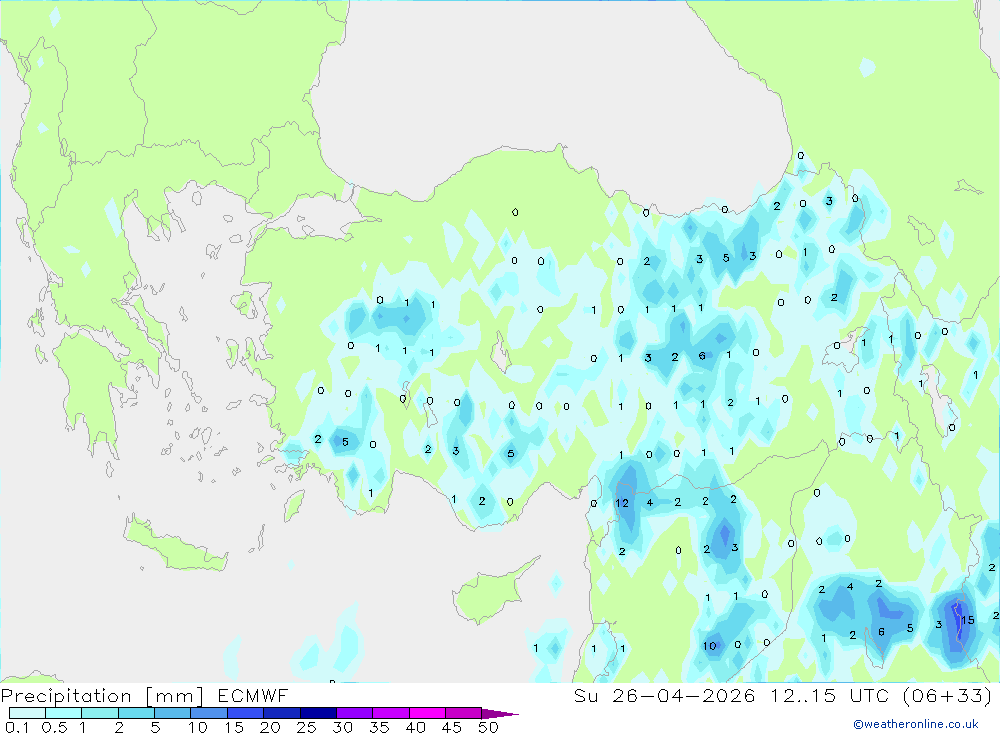Pick the legend swatch between 5 and 10
Screen dimensions: 1000x733
(x=172, y=713)
